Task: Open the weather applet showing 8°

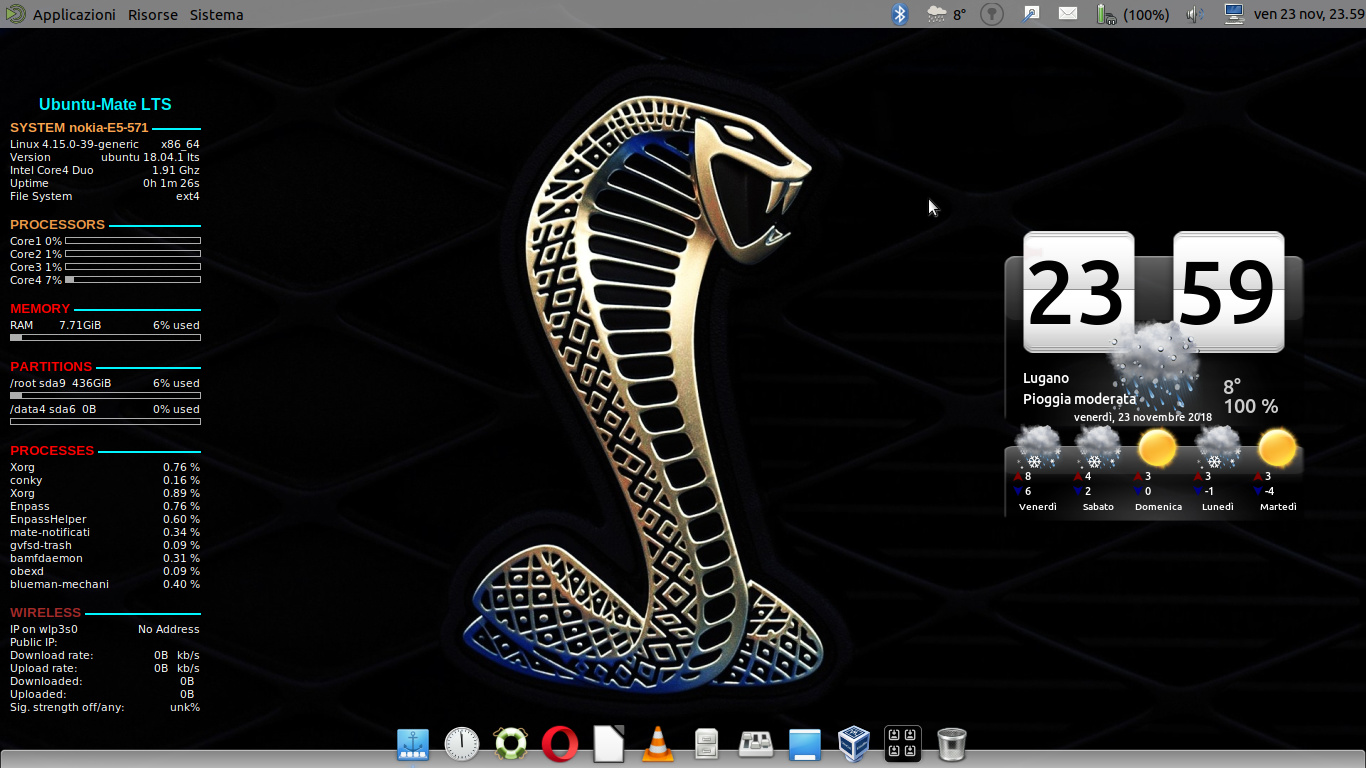Action: pyautogui.click(x=947, y=14)
